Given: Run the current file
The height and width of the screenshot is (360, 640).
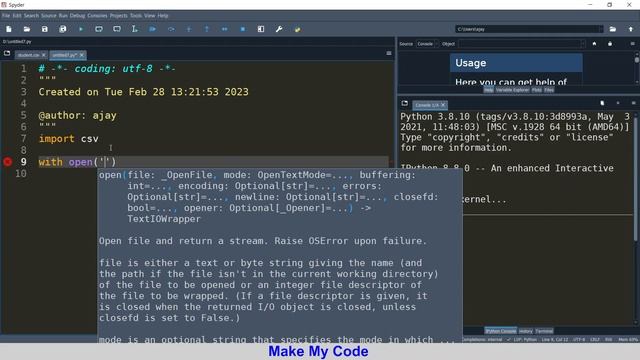Looking at the screenshot, I should click(81, 29).
